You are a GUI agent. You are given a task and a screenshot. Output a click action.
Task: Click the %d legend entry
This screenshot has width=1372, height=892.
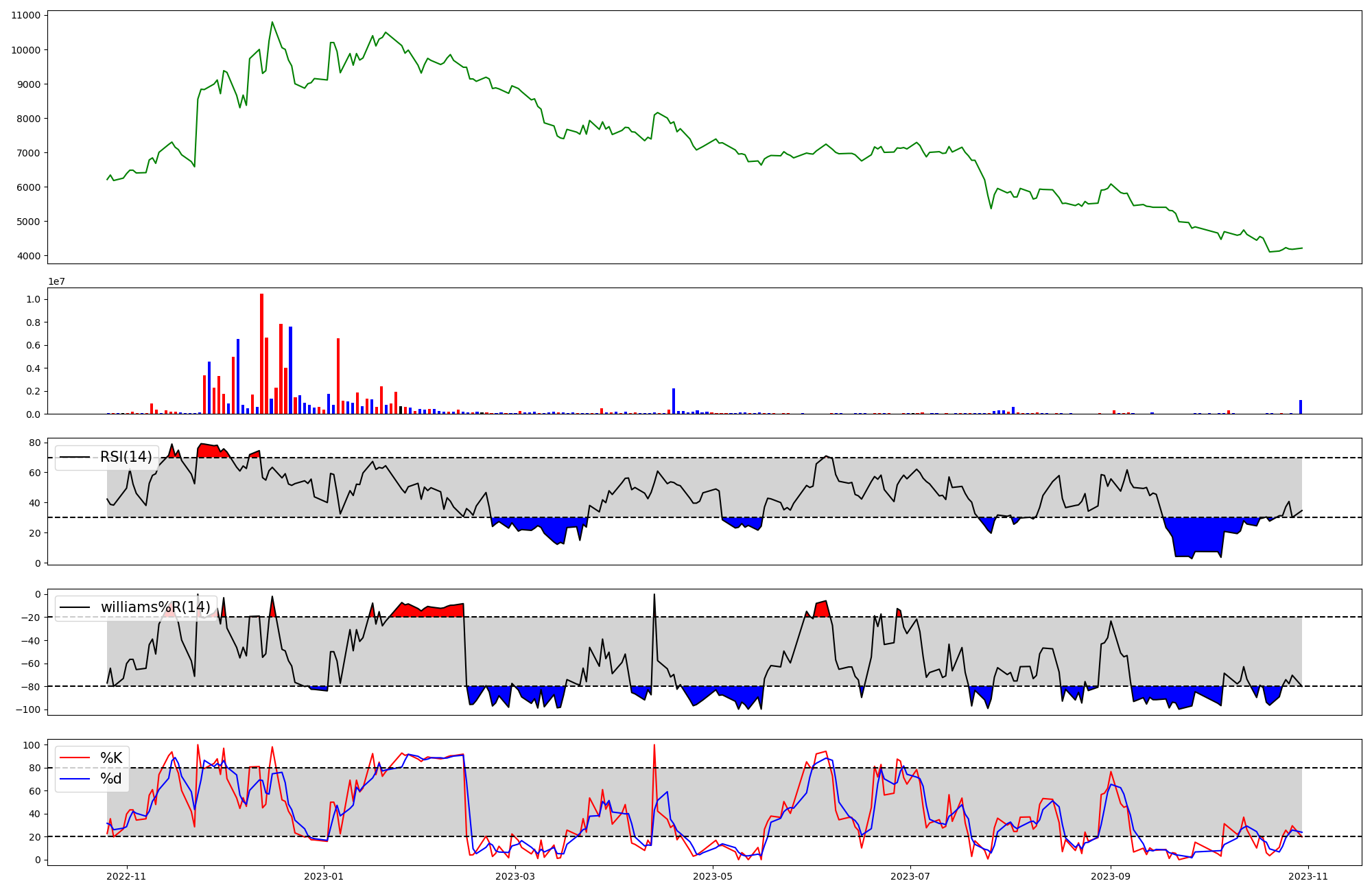pyautogui.click(x=111, y=779)
